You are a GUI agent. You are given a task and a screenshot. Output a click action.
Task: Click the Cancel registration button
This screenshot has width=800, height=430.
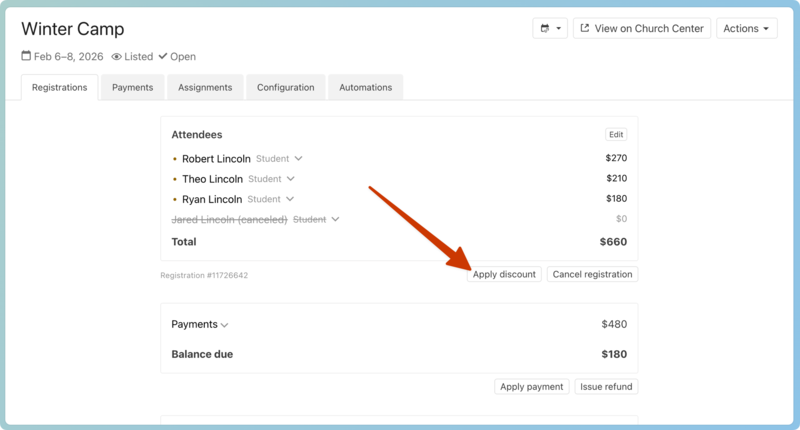pyautogui.click(x=592, y=274)
